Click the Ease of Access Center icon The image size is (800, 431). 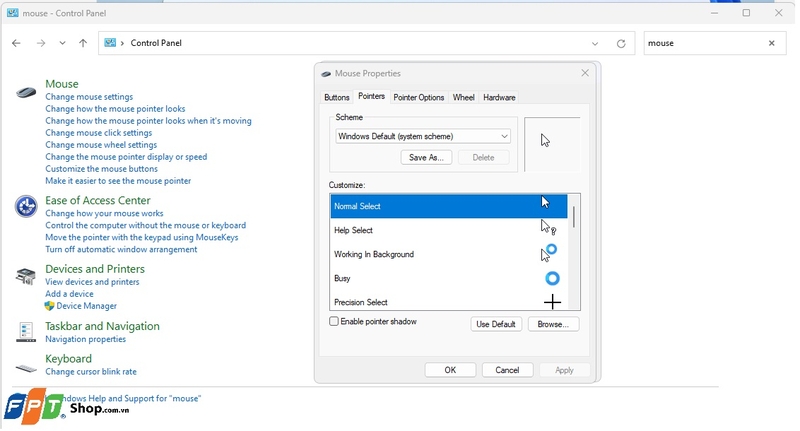coord(27,207)
